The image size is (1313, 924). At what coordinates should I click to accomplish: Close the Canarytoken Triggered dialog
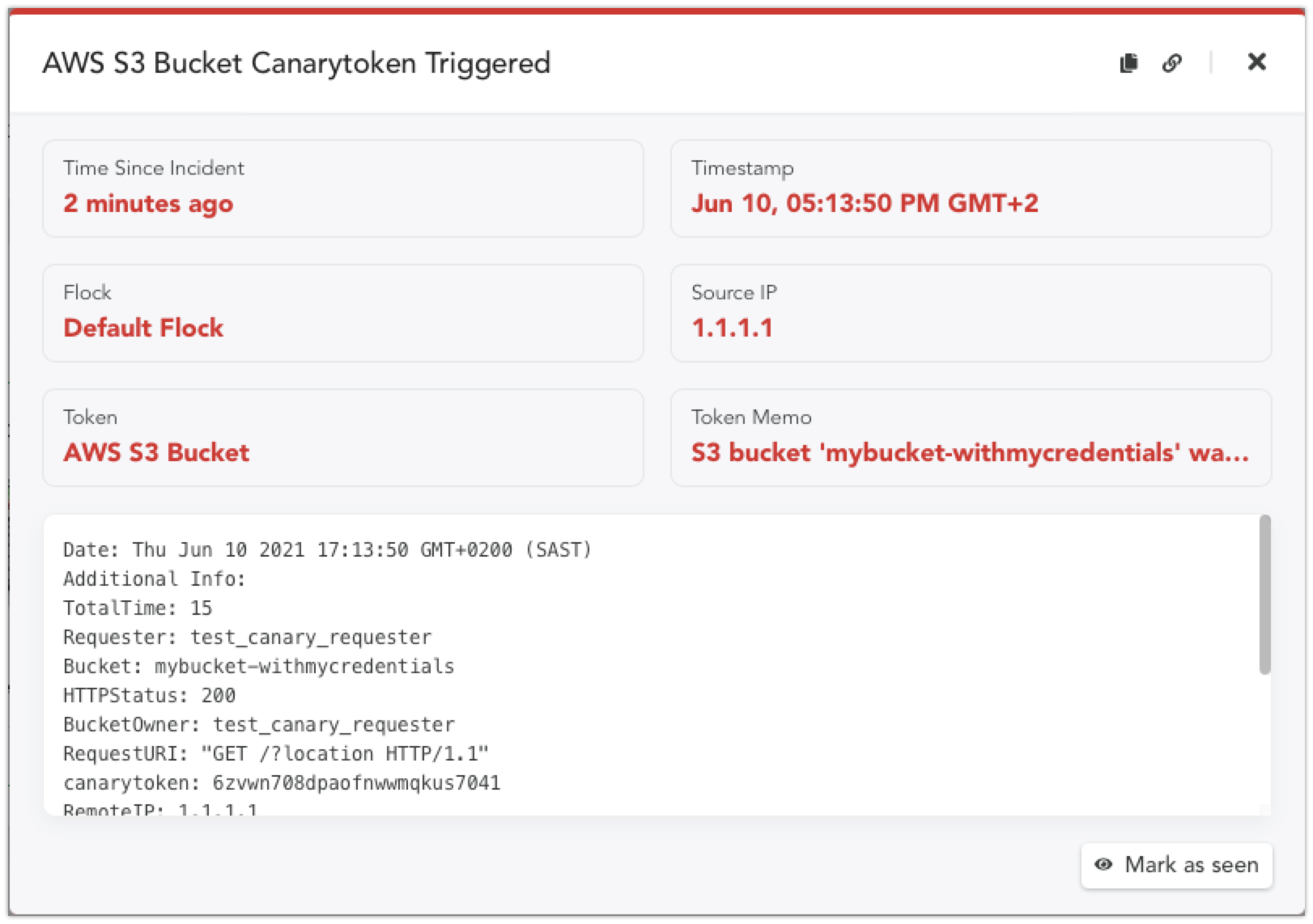click(1256, 61)
